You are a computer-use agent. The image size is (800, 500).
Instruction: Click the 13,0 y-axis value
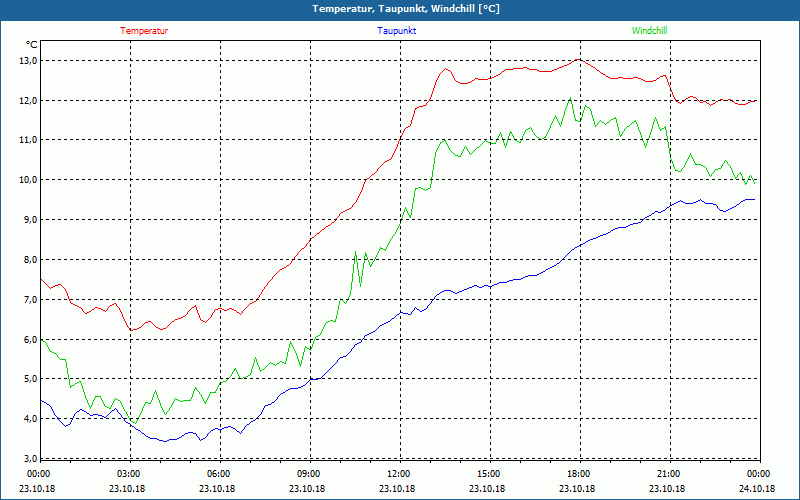[x=29, y=61]
